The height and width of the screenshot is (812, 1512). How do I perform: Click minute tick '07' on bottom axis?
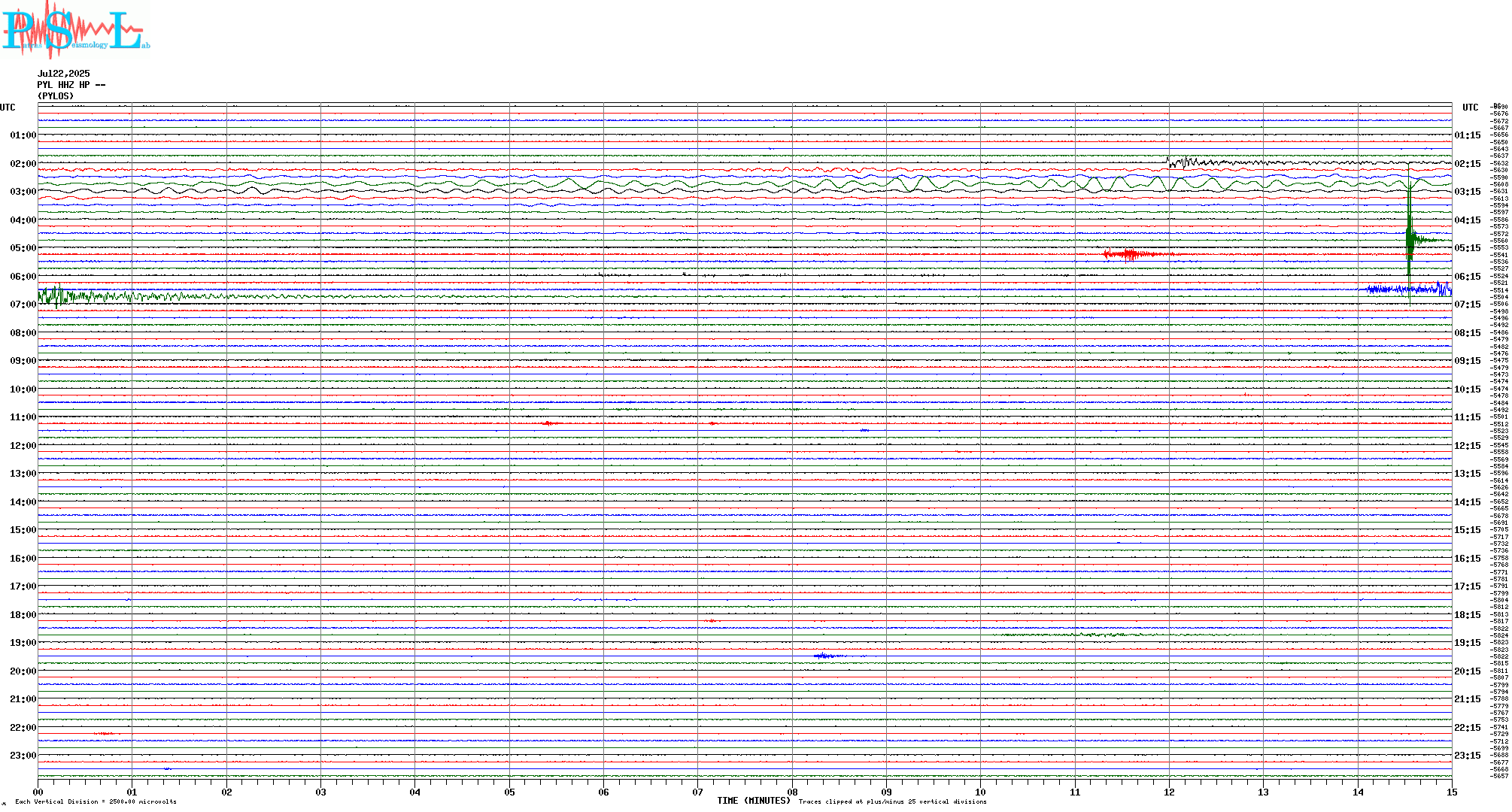[698, 792]
